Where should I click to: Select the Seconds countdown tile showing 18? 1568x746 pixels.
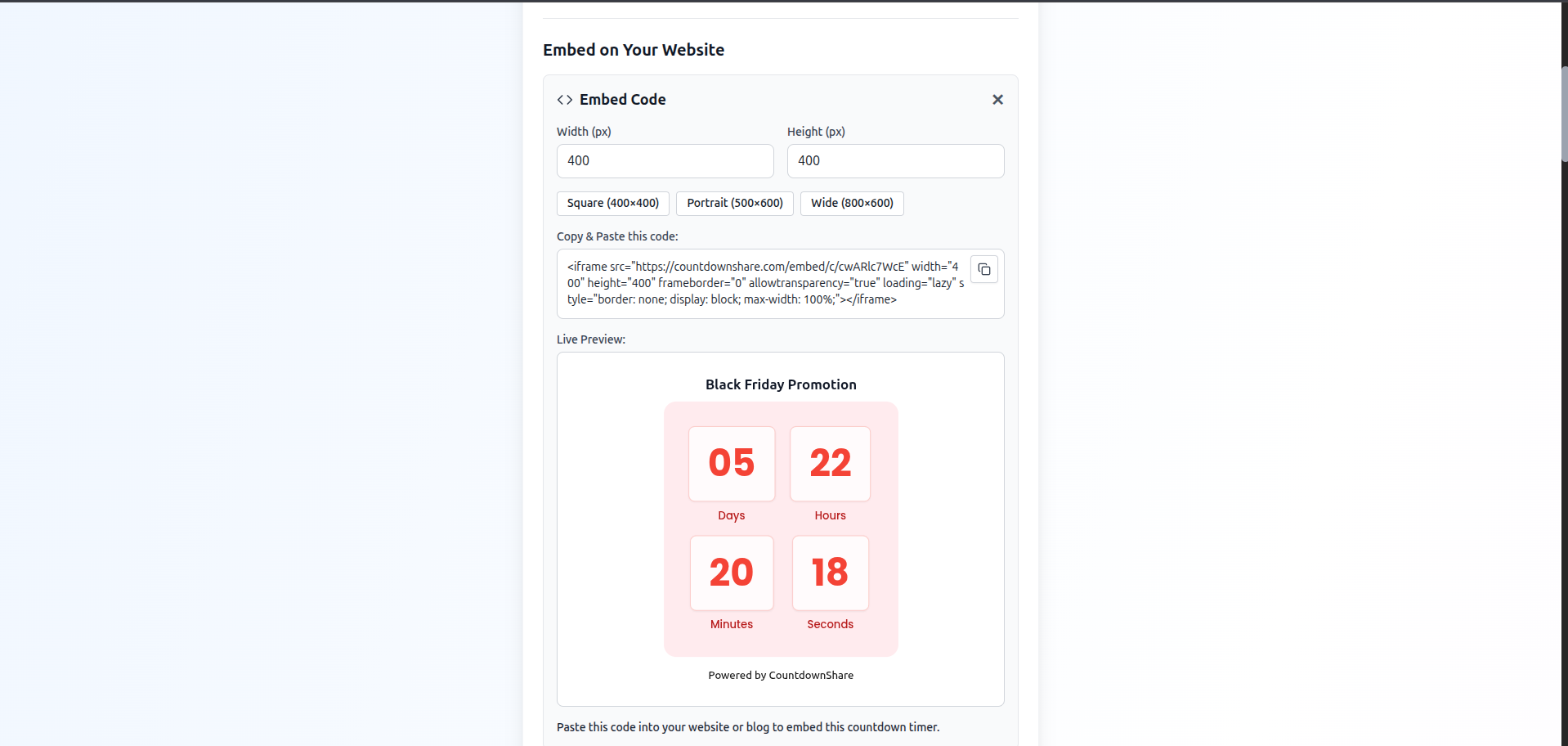click(x=830, y=573)
